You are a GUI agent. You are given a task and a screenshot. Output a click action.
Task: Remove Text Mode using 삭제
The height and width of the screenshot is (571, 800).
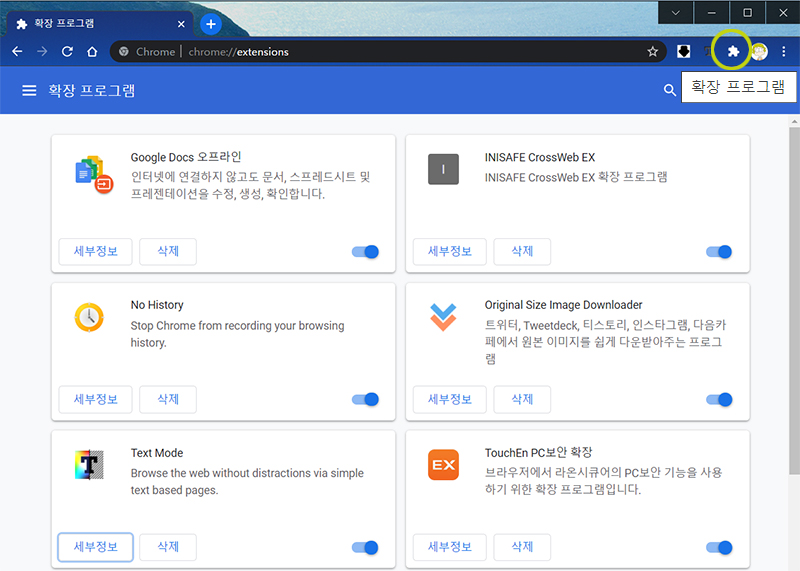point(168,547)
